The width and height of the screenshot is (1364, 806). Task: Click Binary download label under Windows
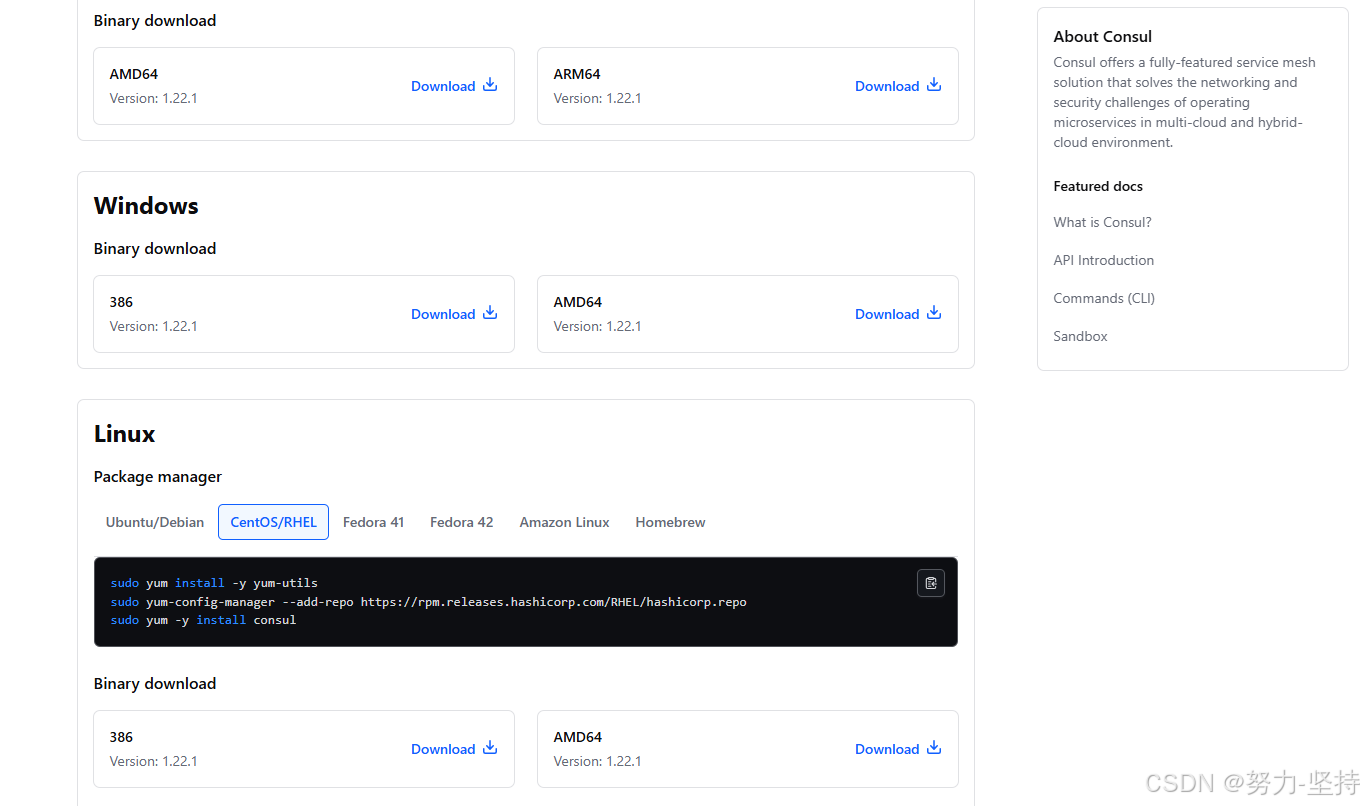click(155, 249)
